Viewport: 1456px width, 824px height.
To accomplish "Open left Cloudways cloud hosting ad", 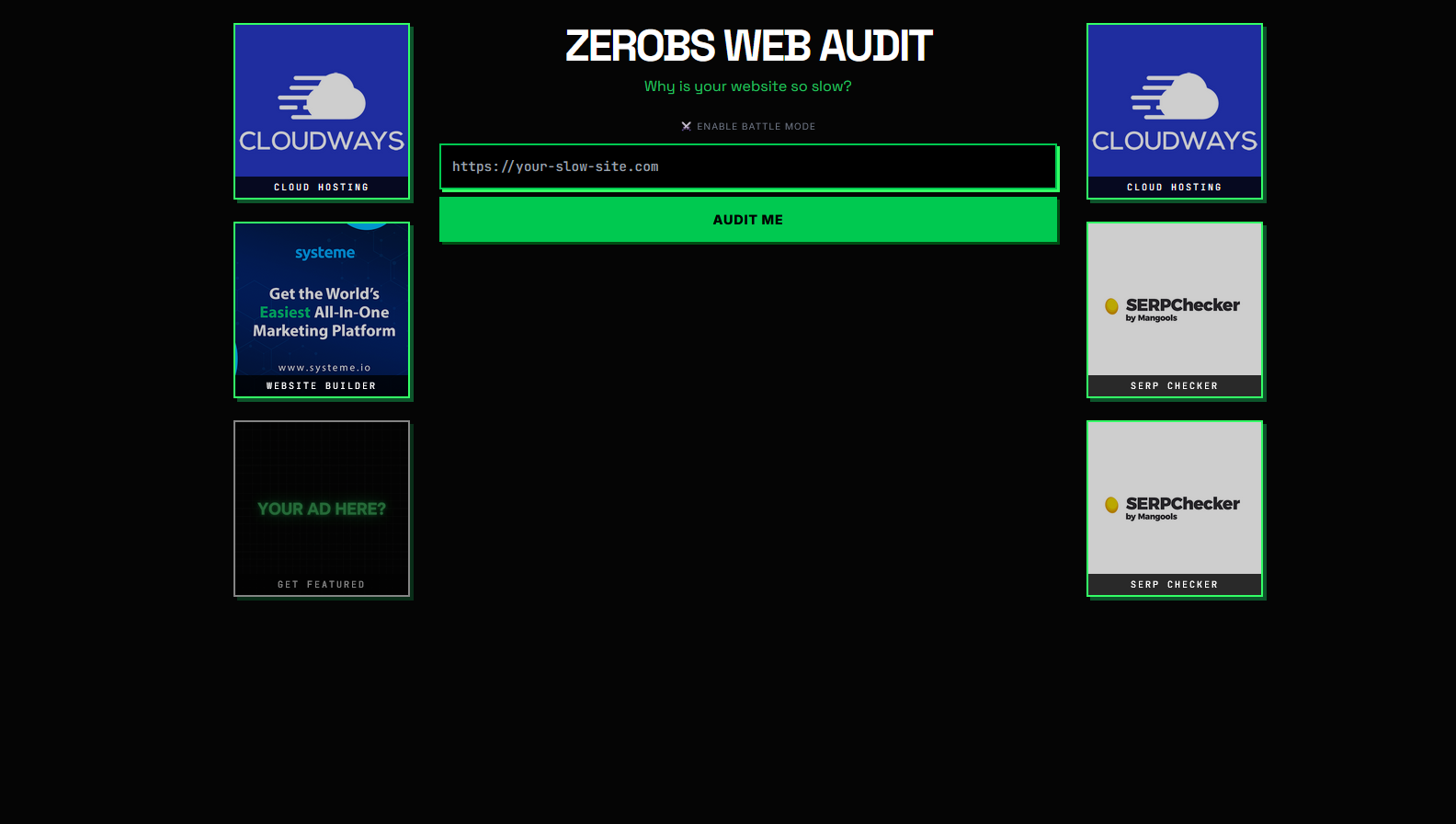I will [322, 111].
